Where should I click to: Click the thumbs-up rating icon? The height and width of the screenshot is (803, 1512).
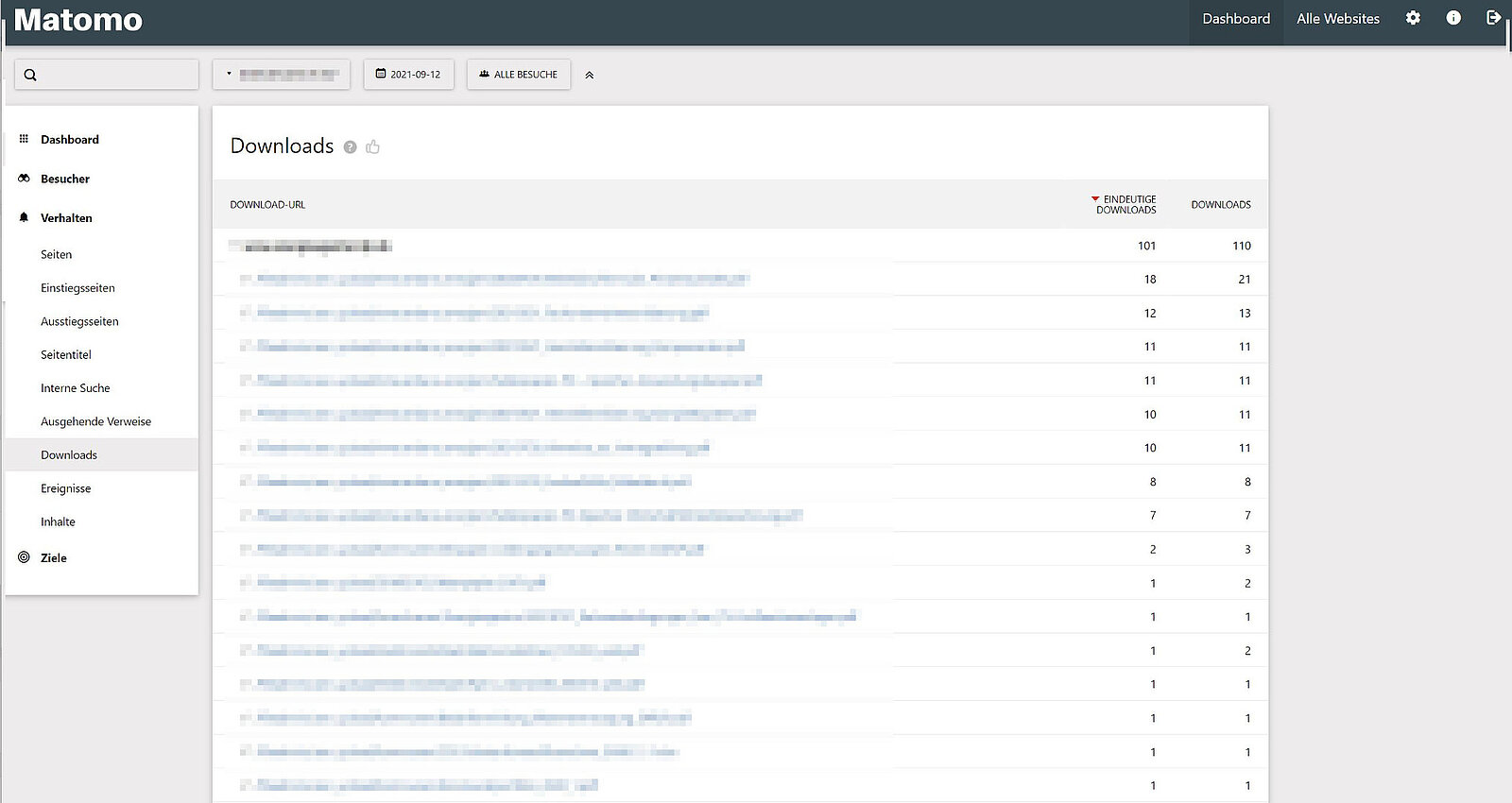373,146
